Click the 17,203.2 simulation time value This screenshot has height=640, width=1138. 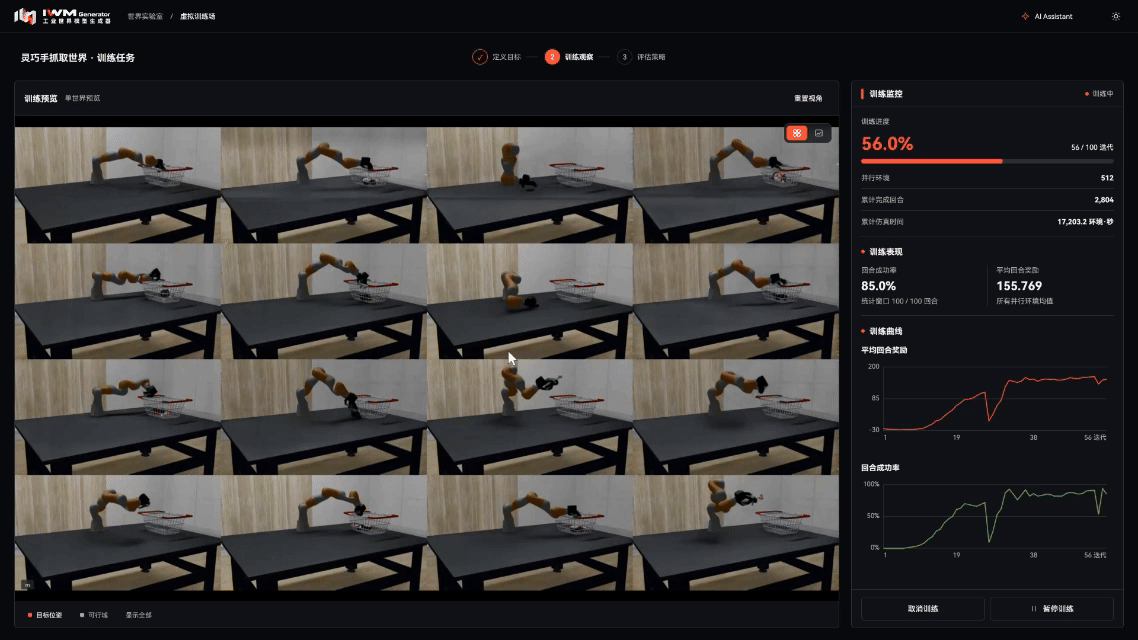[x=1085, y=222]
